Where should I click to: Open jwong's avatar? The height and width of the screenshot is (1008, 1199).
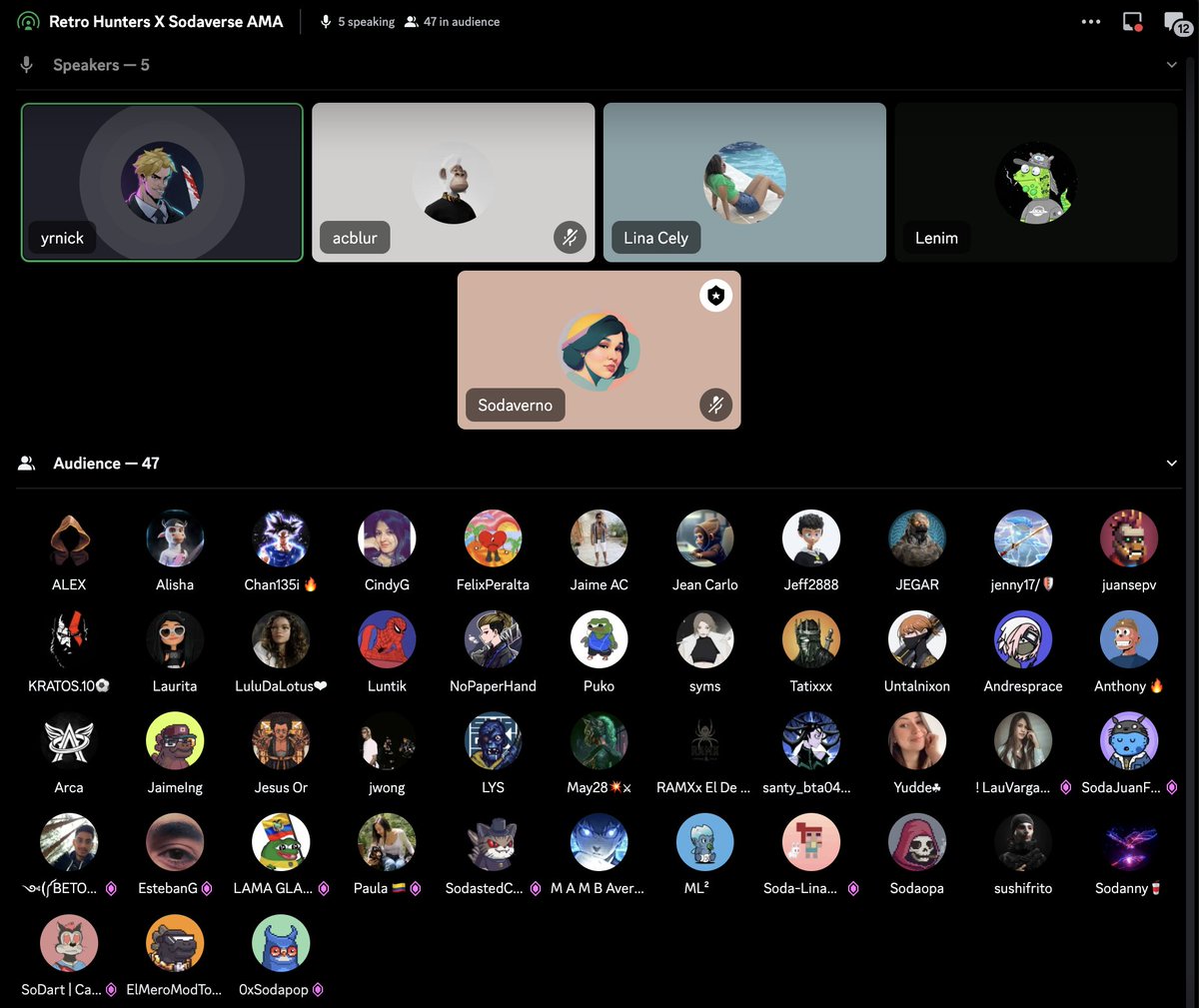pos(387,740)
